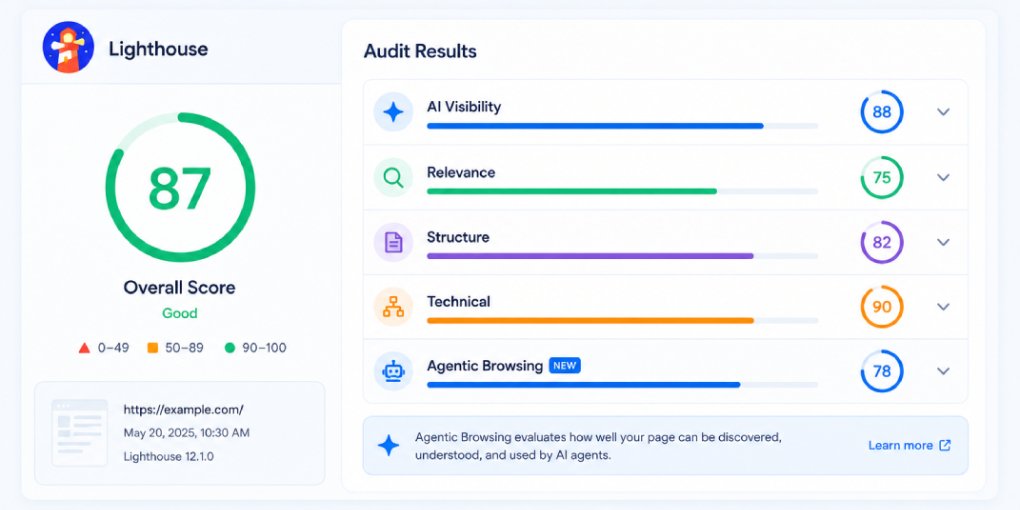Screen dimensions: 1020x510
Task: Click the page preview thumbnail
Action: 79,433
